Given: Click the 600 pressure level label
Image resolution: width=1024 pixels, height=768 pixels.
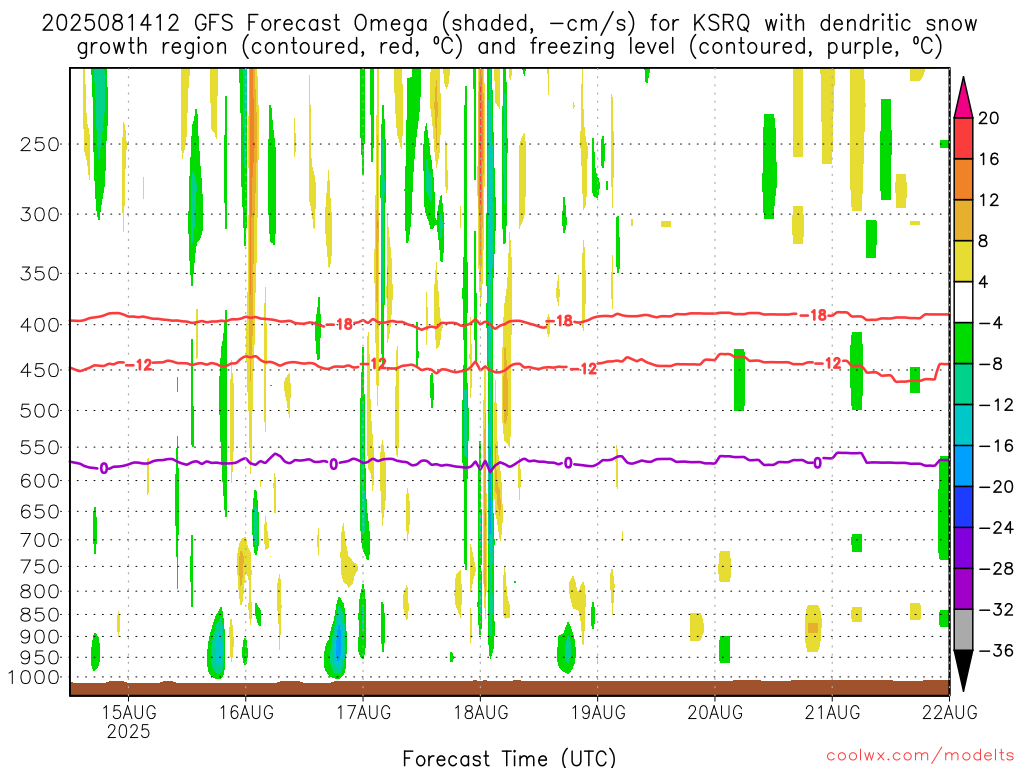Looking at the screenshot, I should (x=40, y=481).
